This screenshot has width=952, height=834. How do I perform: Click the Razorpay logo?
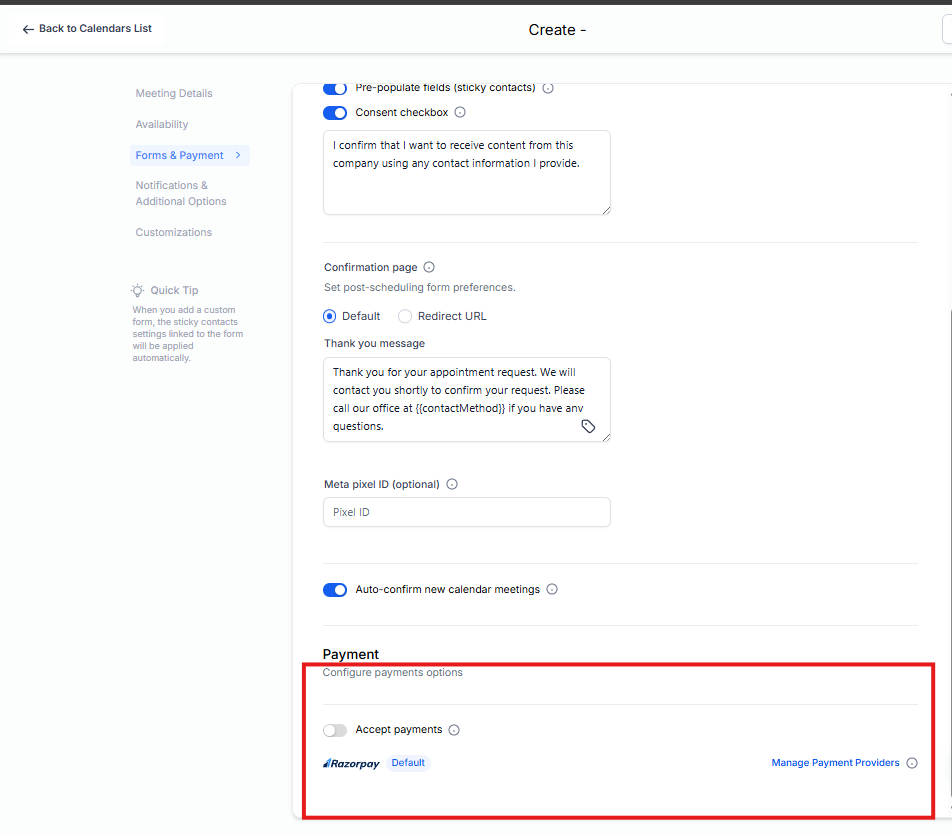click(x=351, y=764)
